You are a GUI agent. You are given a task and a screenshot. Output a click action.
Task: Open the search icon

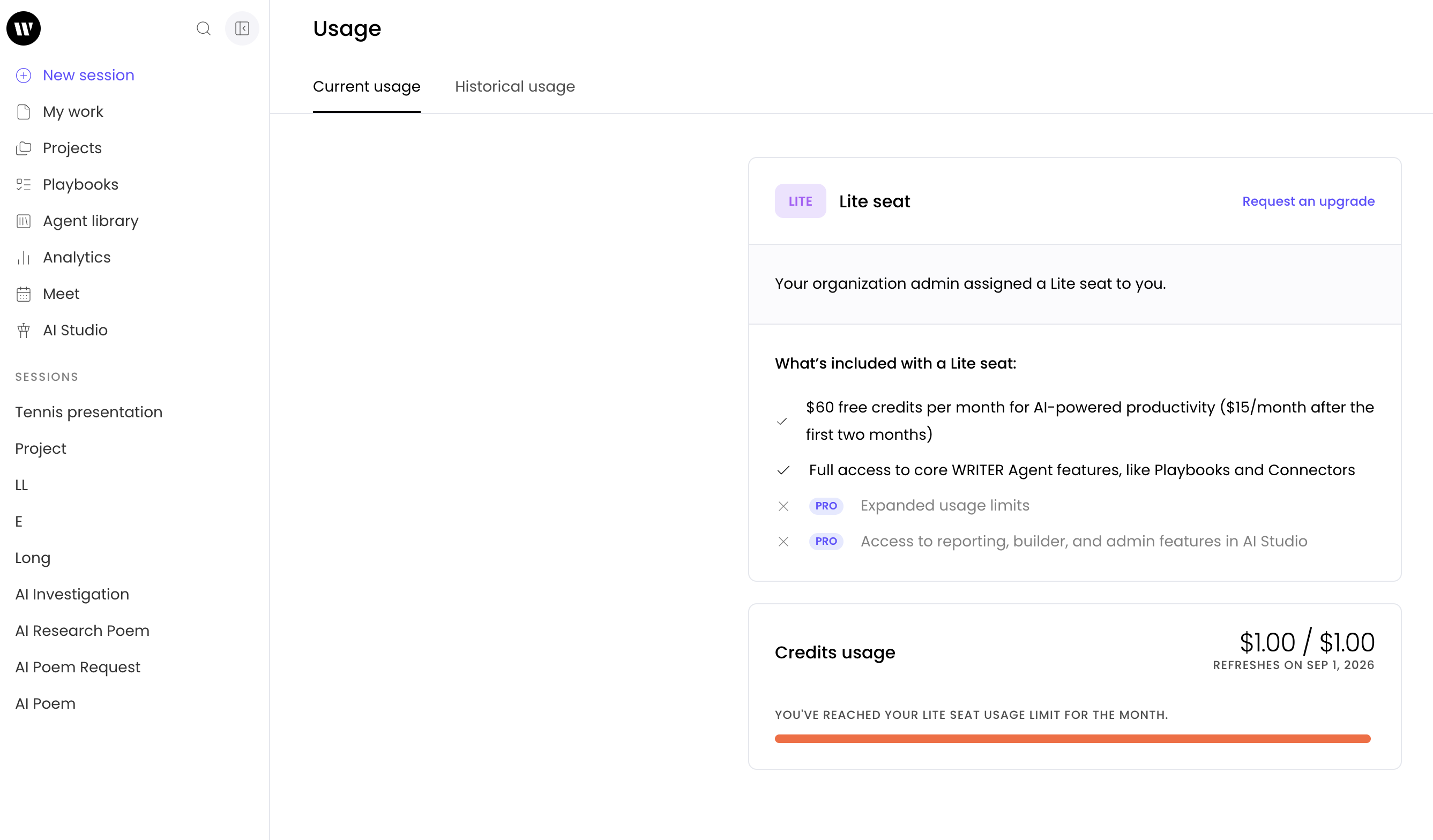pos(204,28)
